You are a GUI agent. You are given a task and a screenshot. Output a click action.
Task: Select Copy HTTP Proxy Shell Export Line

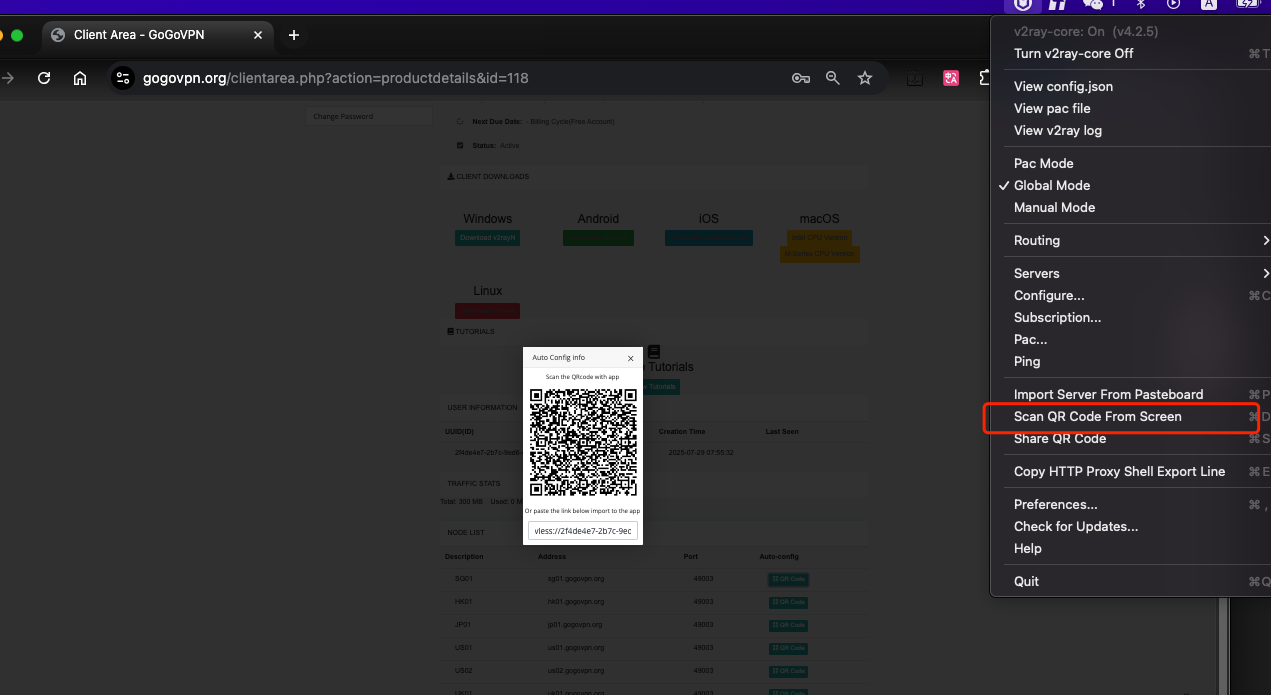(1120, 472)
